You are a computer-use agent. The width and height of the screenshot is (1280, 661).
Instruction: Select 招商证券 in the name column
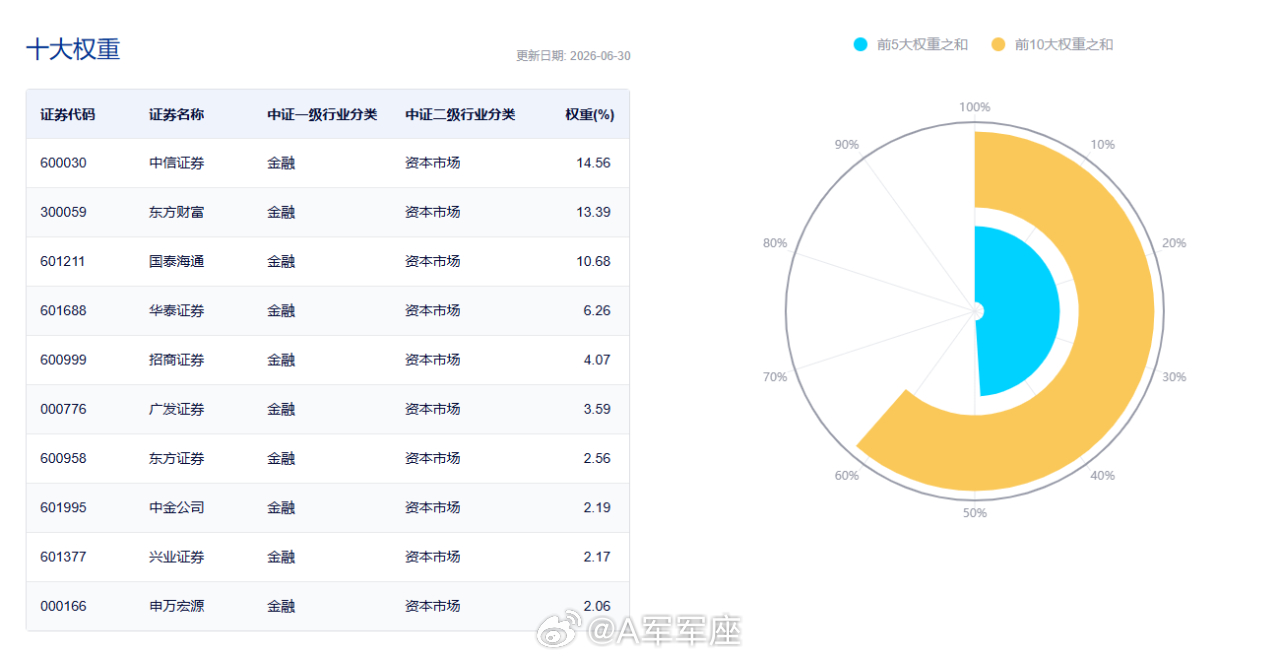pos(176,360)
